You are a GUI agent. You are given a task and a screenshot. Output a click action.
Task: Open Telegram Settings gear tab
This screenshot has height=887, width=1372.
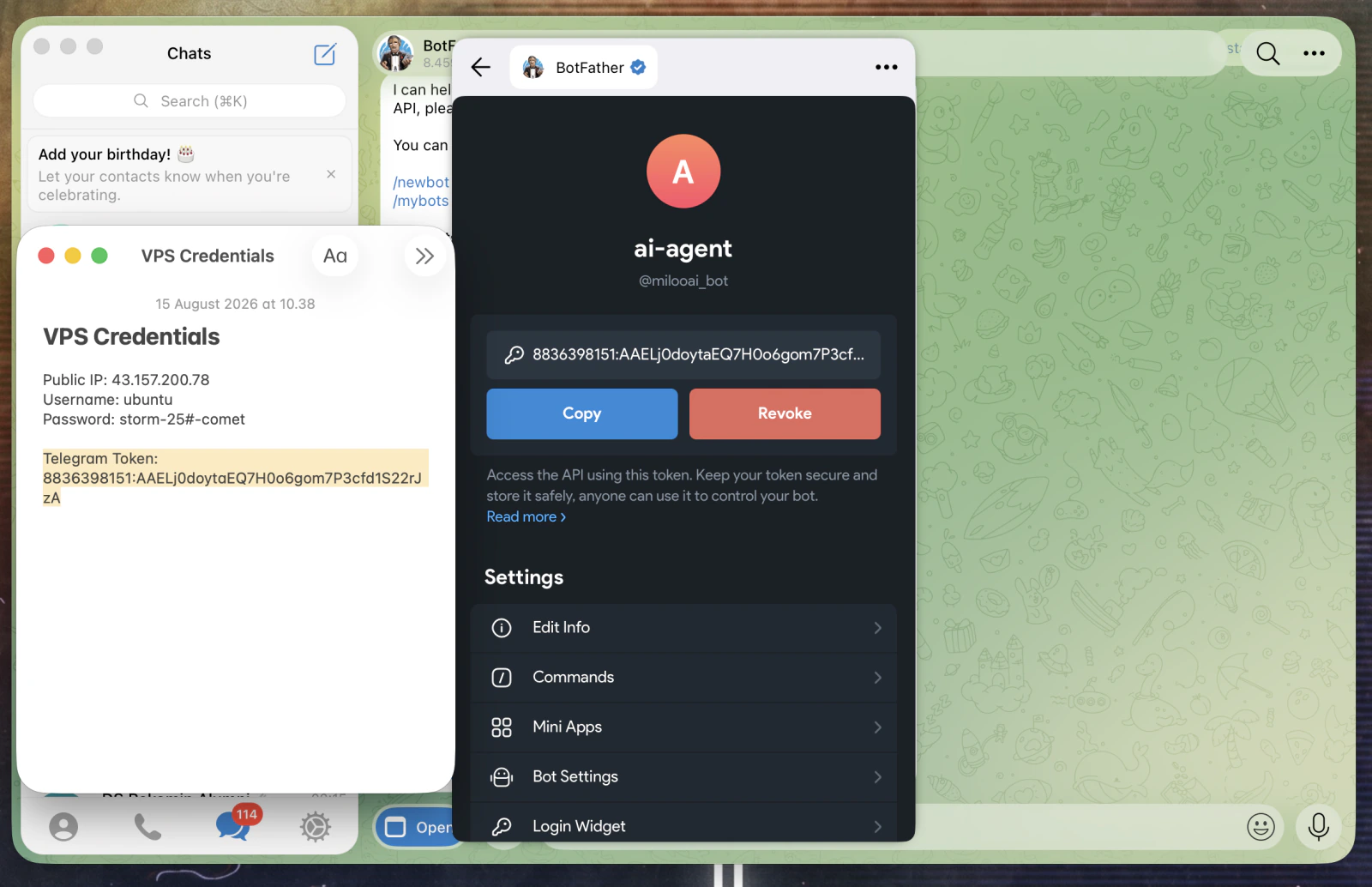pos(316,827)
